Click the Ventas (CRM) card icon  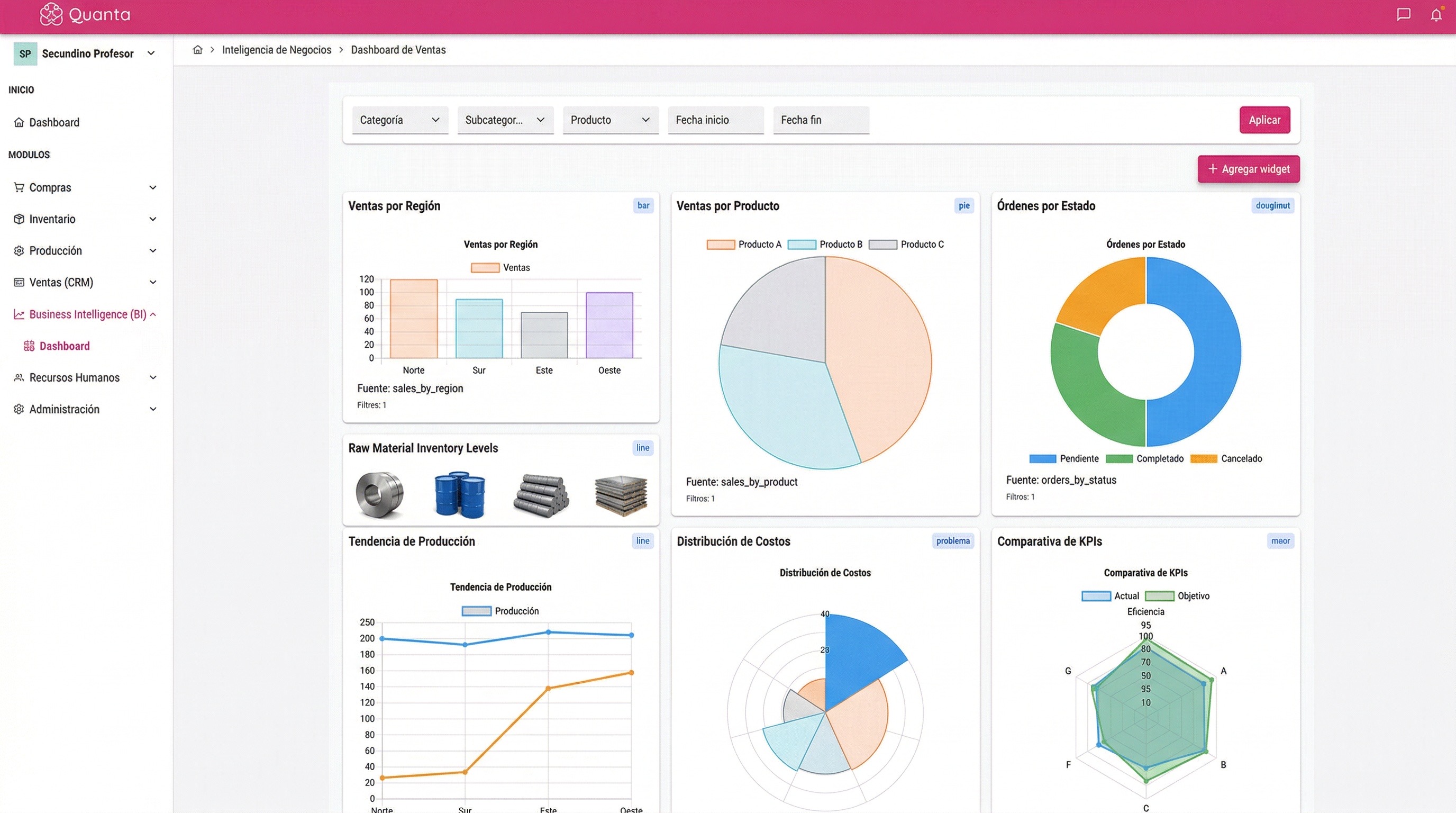coord(19,282)
